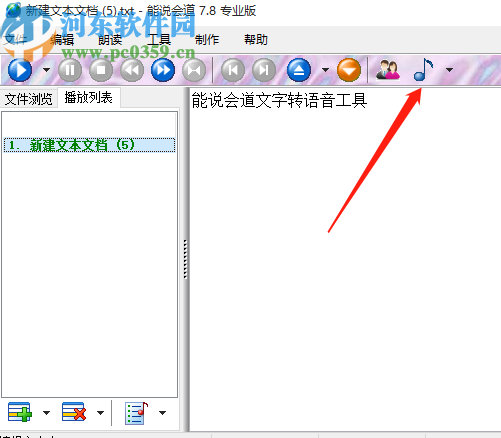Click the grey pause button

70,70
